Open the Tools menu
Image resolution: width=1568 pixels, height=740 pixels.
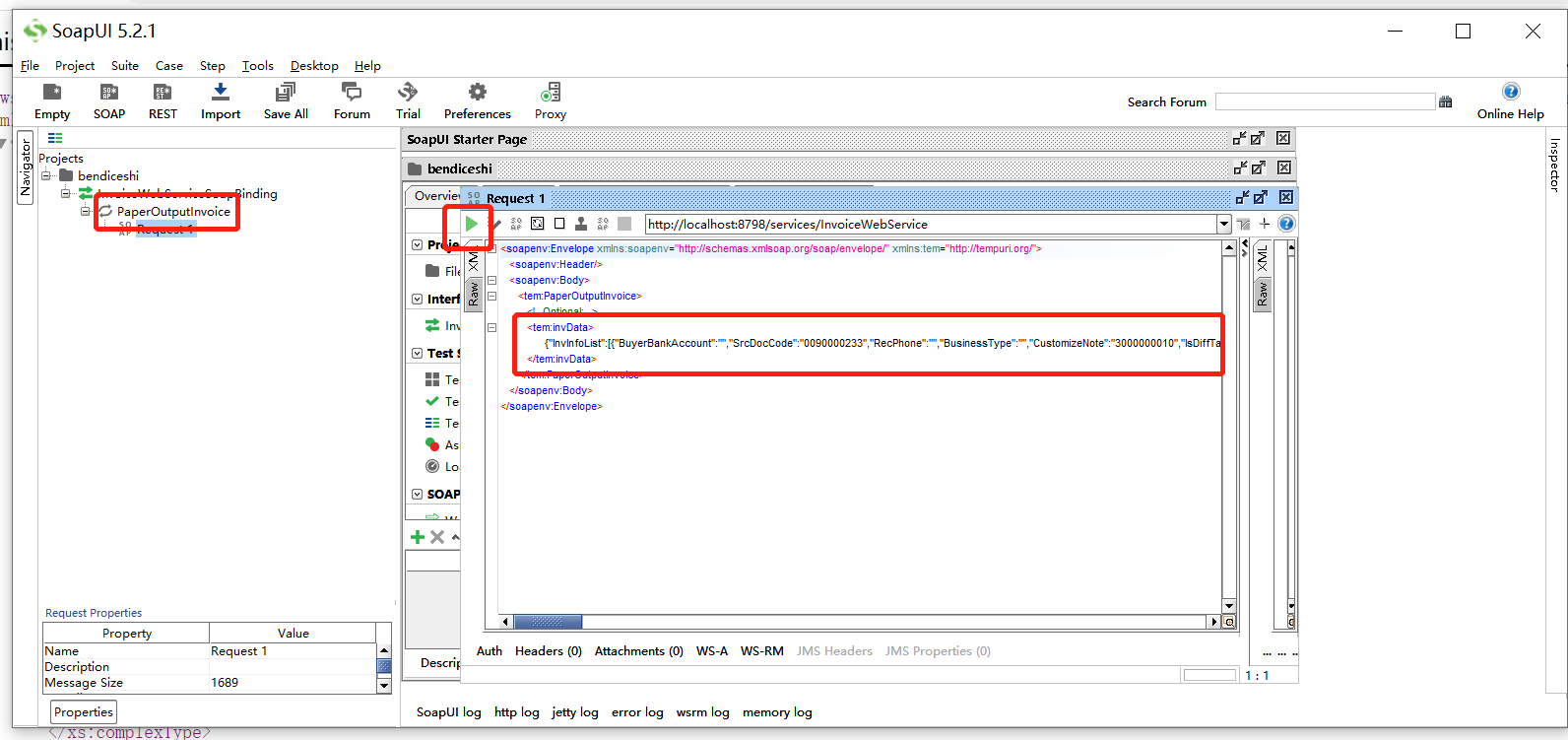[x=258, y=65]
